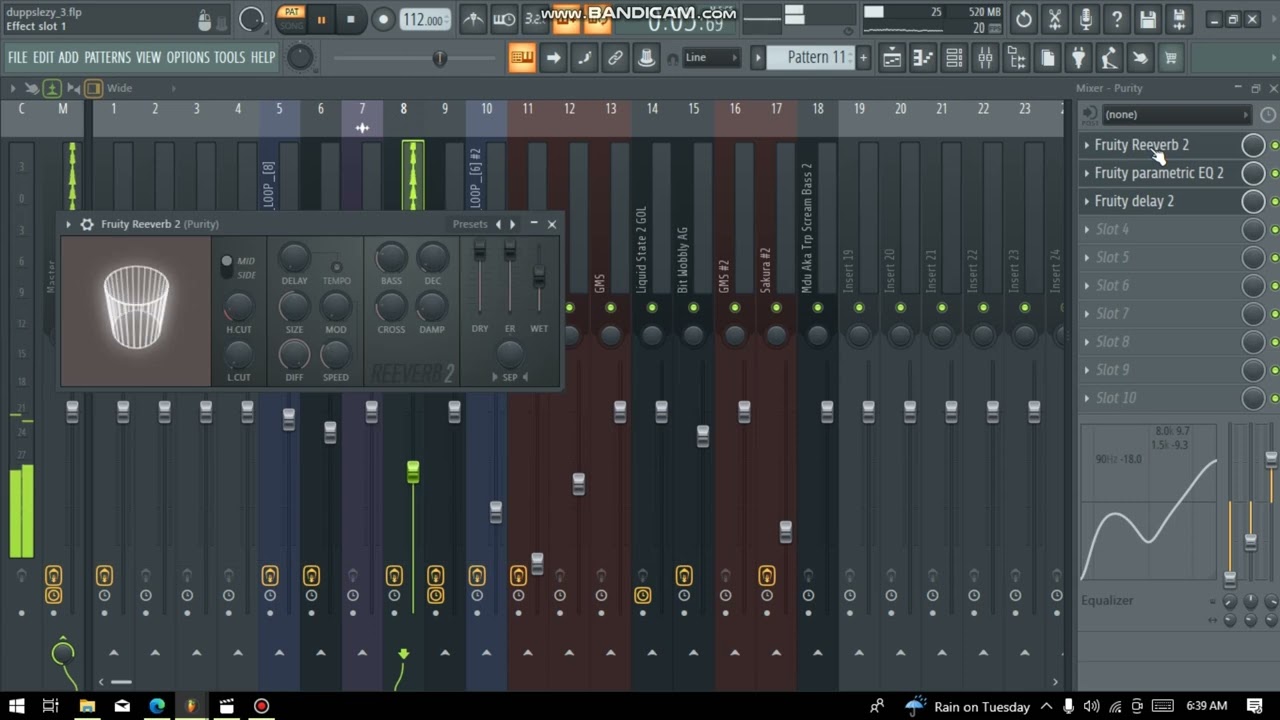Open Microsoft Edge from the taskbar
This screenshot has width=1280, height=720.
pos(156,706)
